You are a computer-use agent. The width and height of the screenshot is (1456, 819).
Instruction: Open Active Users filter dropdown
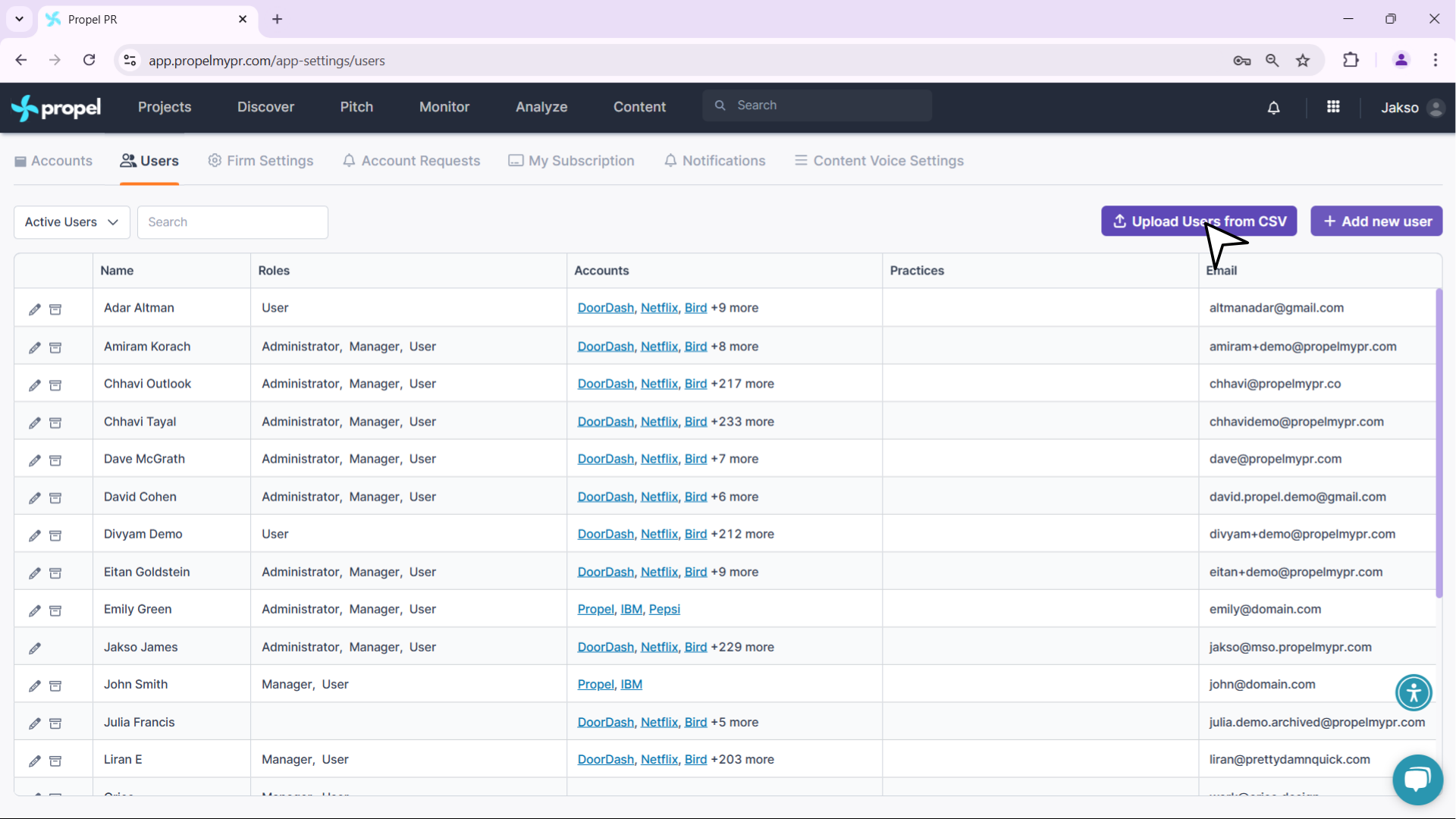(x=72, y=222)
